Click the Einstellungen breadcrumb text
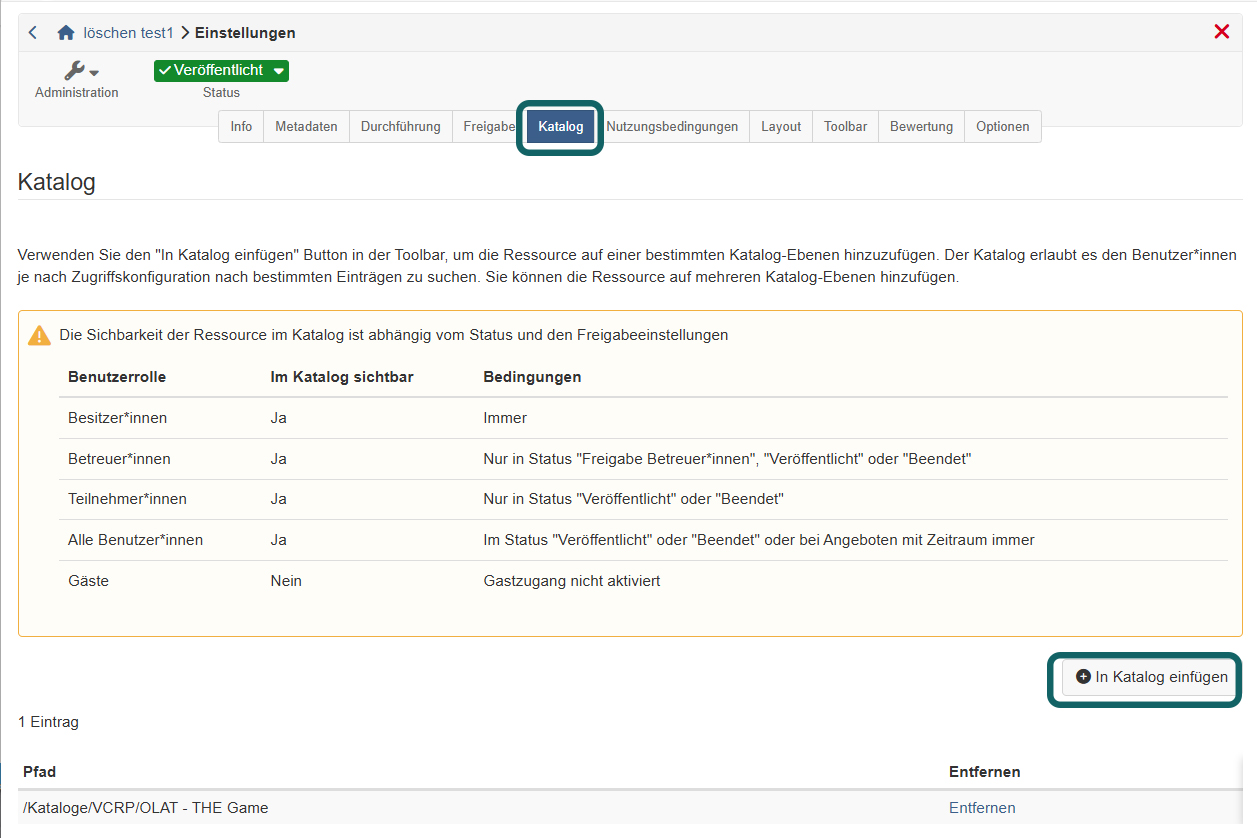Screen dimensions: 1257x838 245,33
